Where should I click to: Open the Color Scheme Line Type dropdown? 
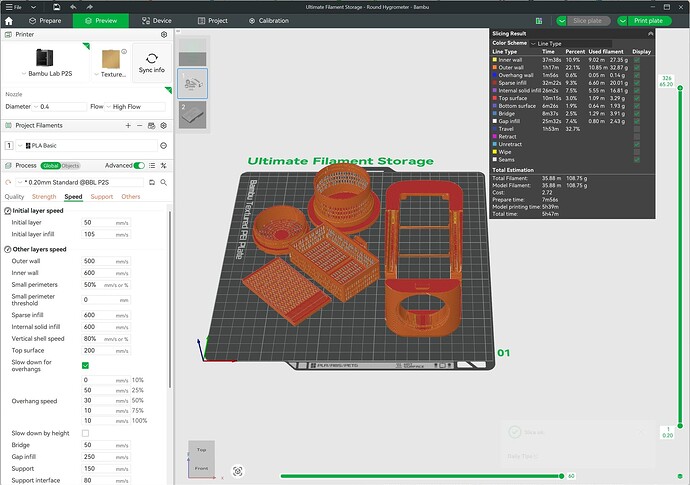point(571,44)
